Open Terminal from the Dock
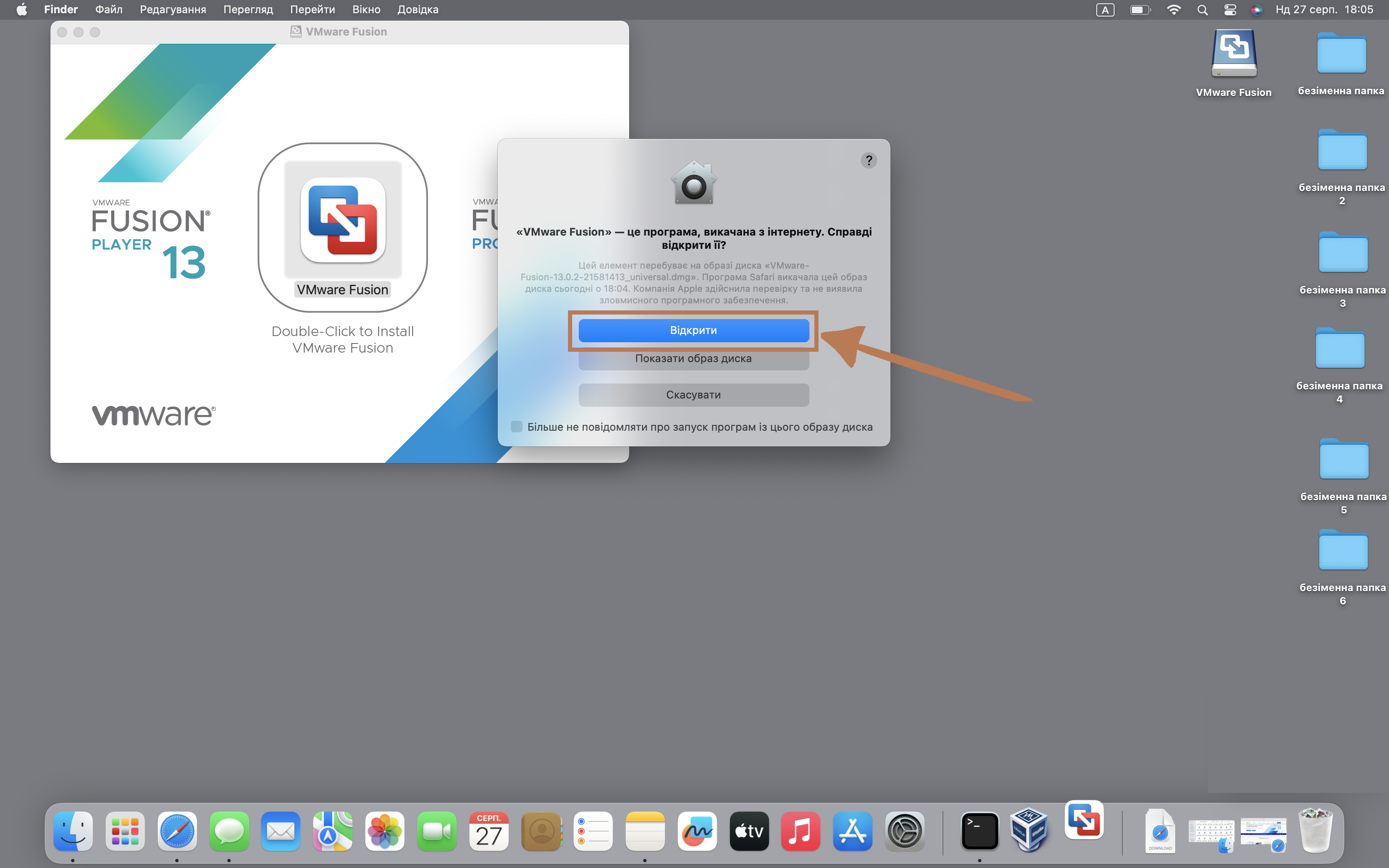 click(x=980, y=831)
